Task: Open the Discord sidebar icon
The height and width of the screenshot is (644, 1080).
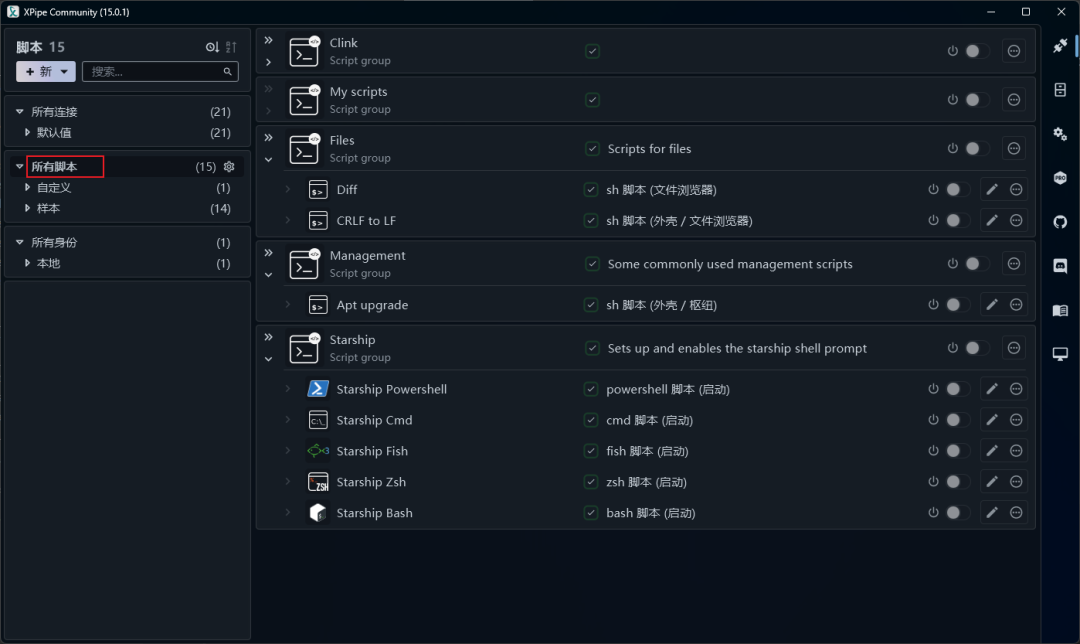Action: tap(1060, 266)
